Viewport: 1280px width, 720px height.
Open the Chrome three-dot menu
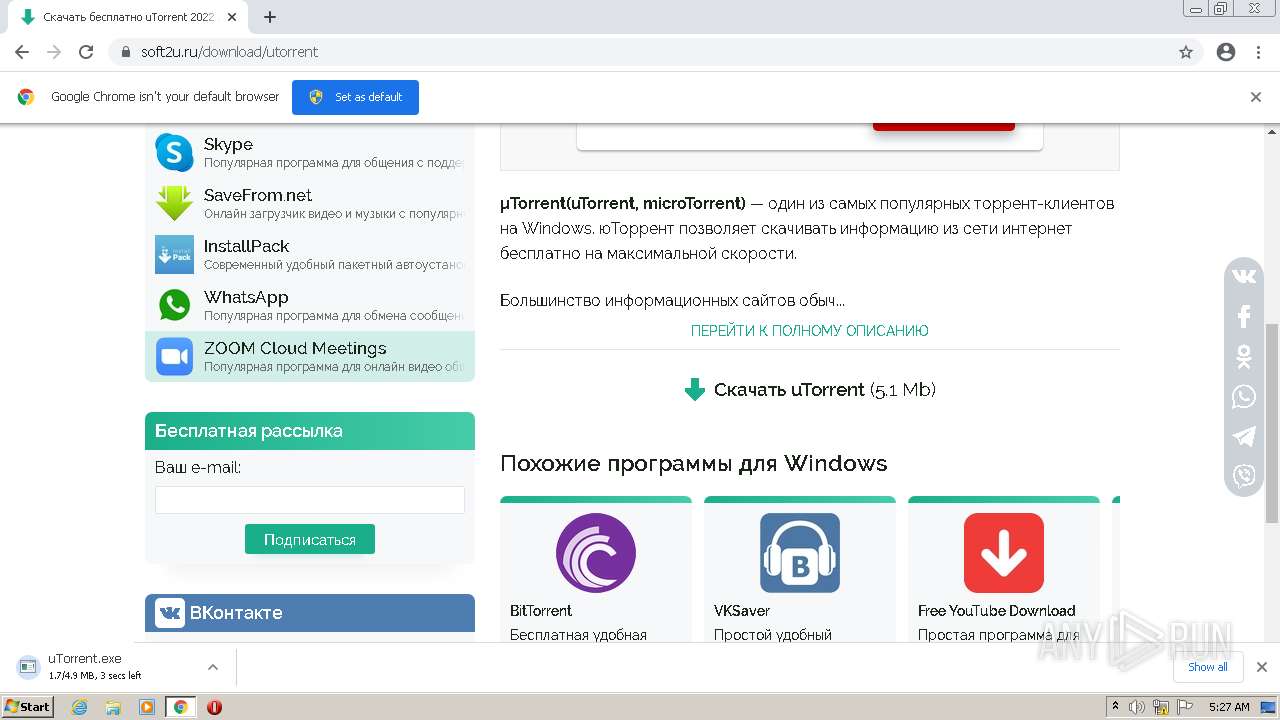point(1258,52)
